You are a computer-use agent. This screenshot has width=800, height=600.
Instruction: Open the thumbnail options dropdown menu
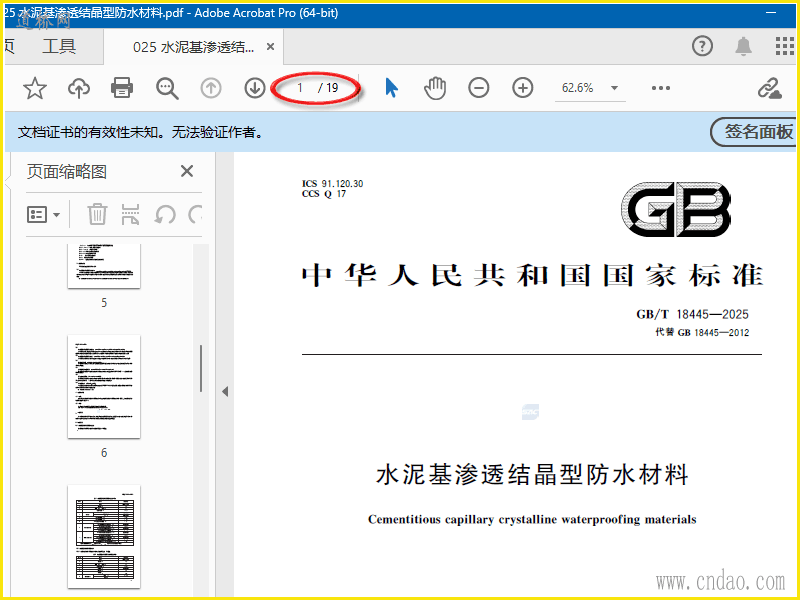point(43,214)
